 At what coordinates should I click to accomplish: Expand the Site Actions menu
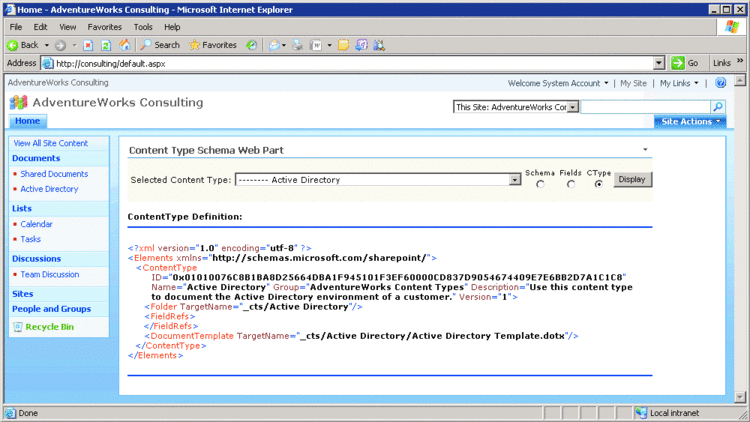[x=690, y=122]
